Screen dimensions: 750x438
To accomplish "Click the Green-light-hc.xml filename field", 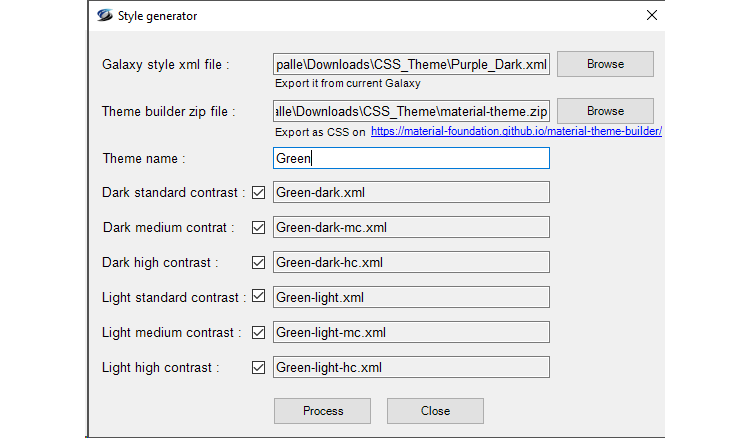I will click(x=411, y=367).
